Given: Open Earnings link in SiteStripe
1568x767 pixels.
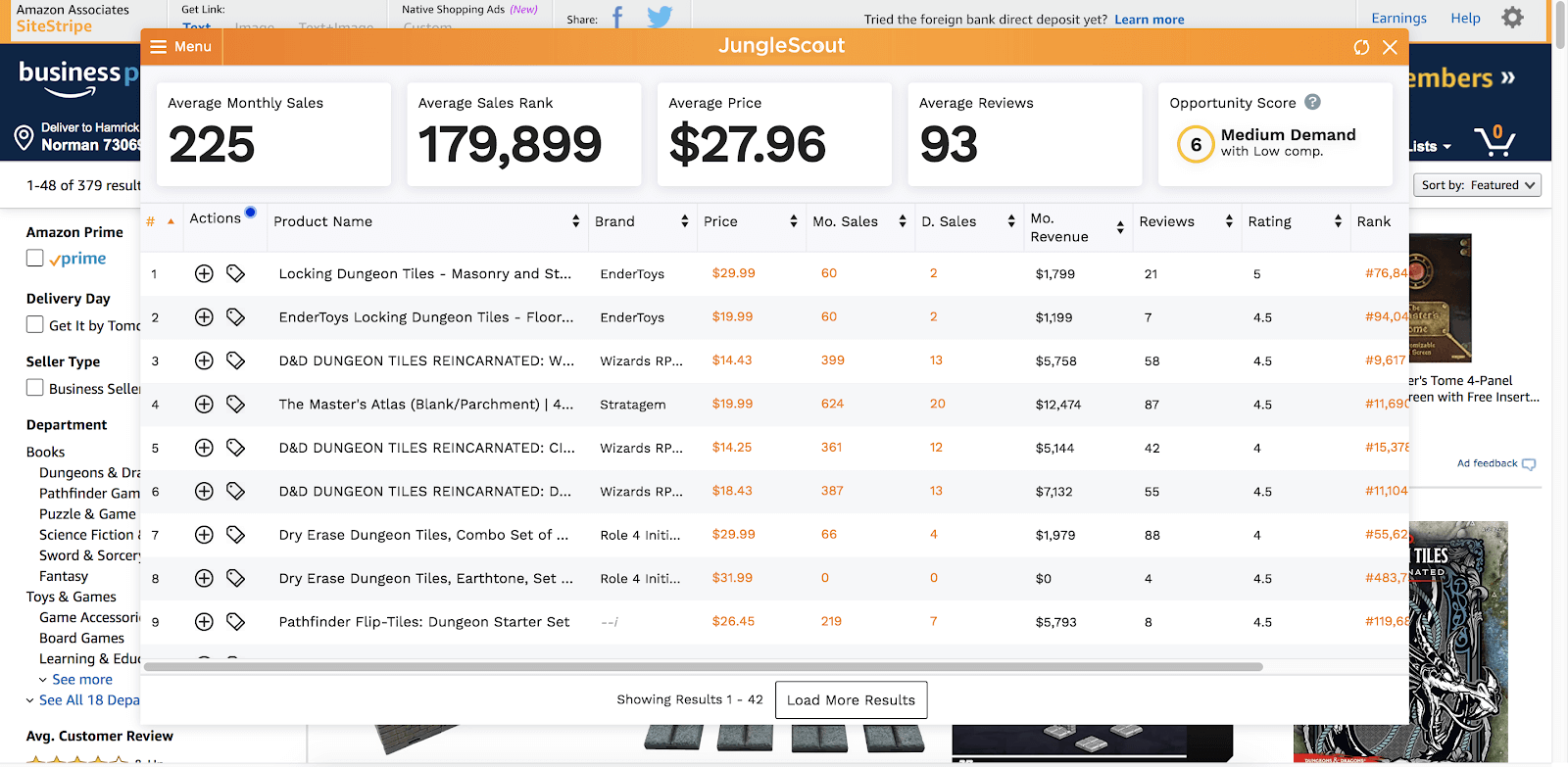Looking at the screenshot, I should [x=1398, y=18].
